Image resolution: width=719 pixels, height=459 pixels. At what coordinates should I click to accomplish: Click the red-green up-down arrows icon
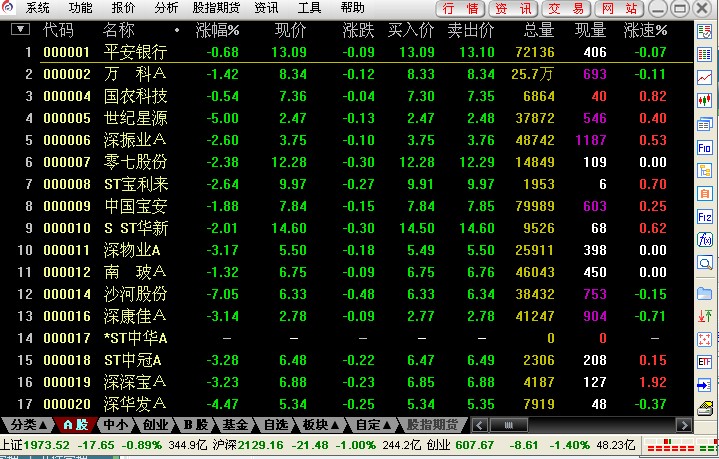click(x=705, y=315)
